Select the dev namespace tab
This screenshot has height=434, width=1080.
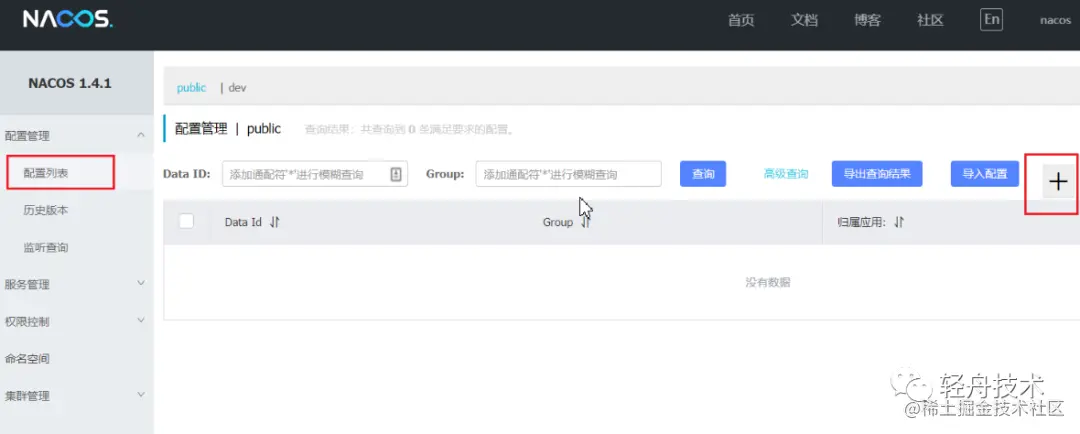(x=237, y=87)
